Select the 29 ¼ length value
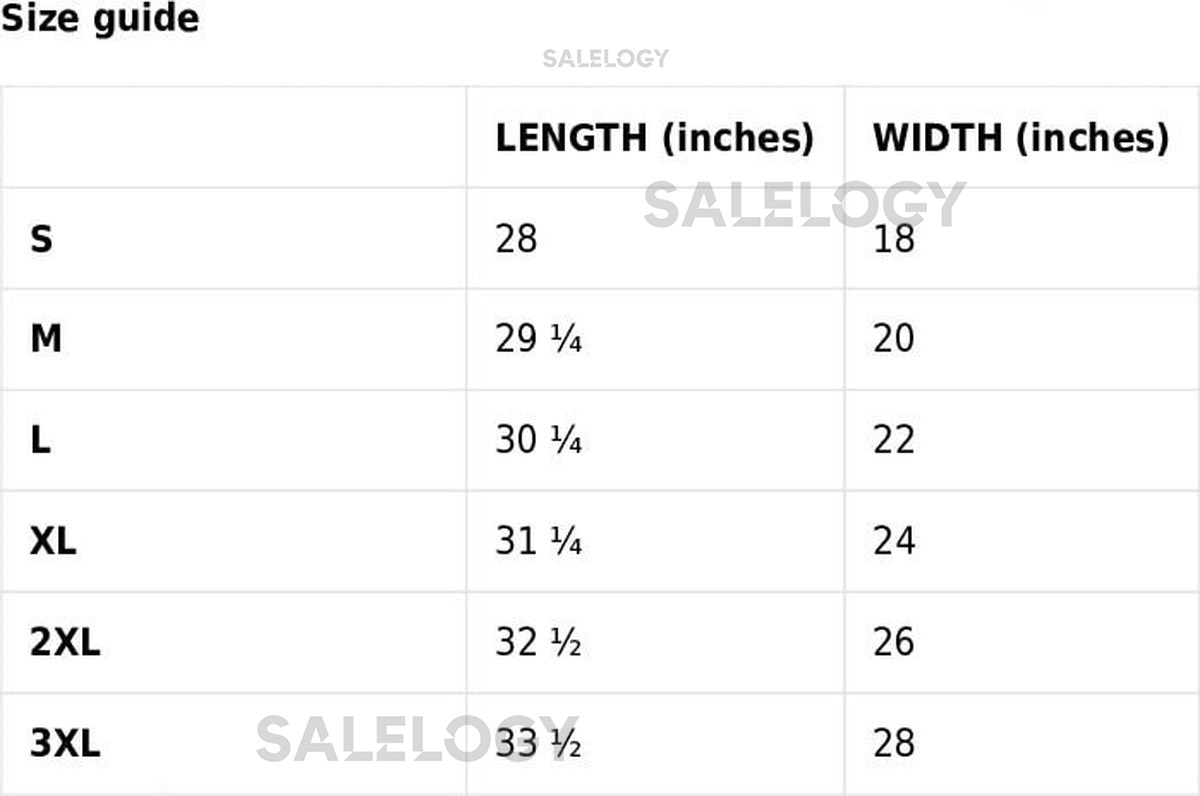1200x796 pixels. [x=538, y=340]
